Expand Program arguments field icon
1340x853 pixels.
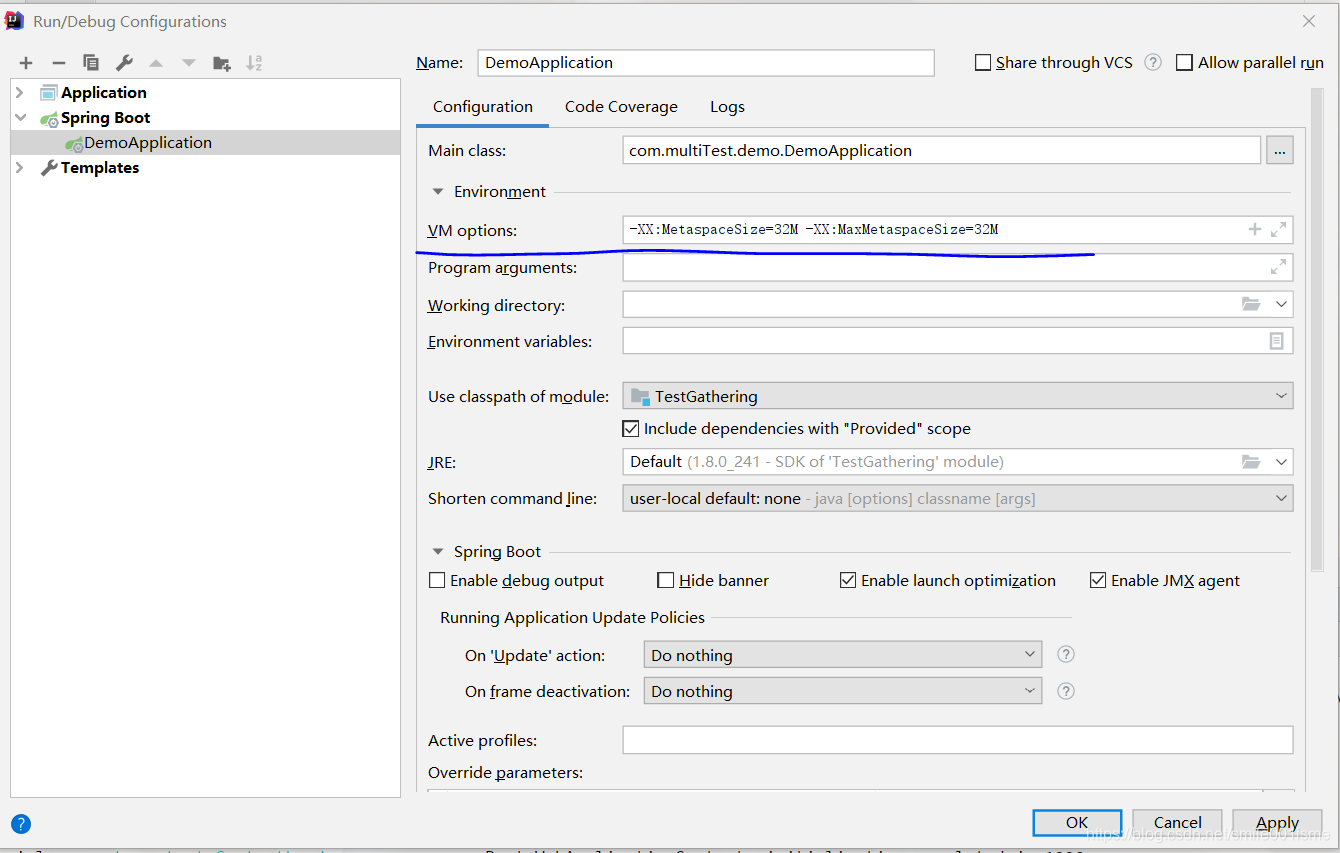(1278, 267)
